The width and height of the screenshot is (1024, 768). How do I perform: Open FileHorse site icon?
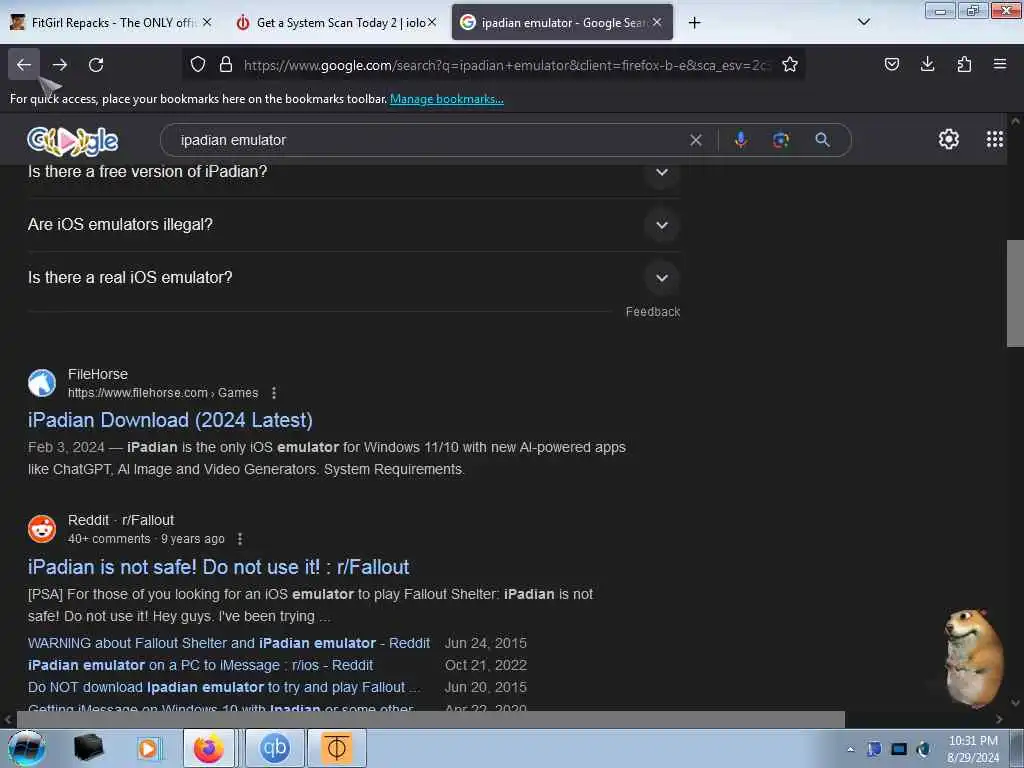(x=42, y=383)
